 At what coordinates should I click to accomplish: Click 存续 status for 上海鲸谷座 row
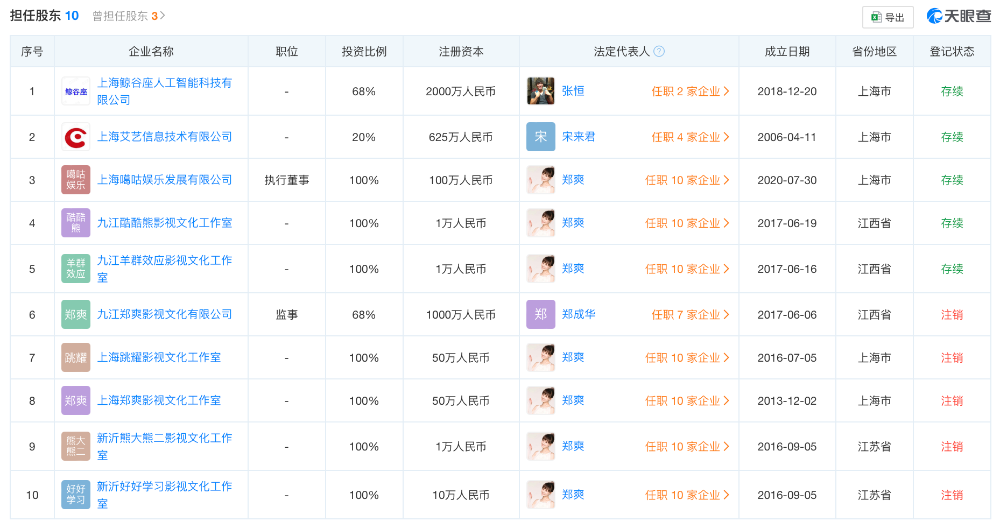pos(952,91)
